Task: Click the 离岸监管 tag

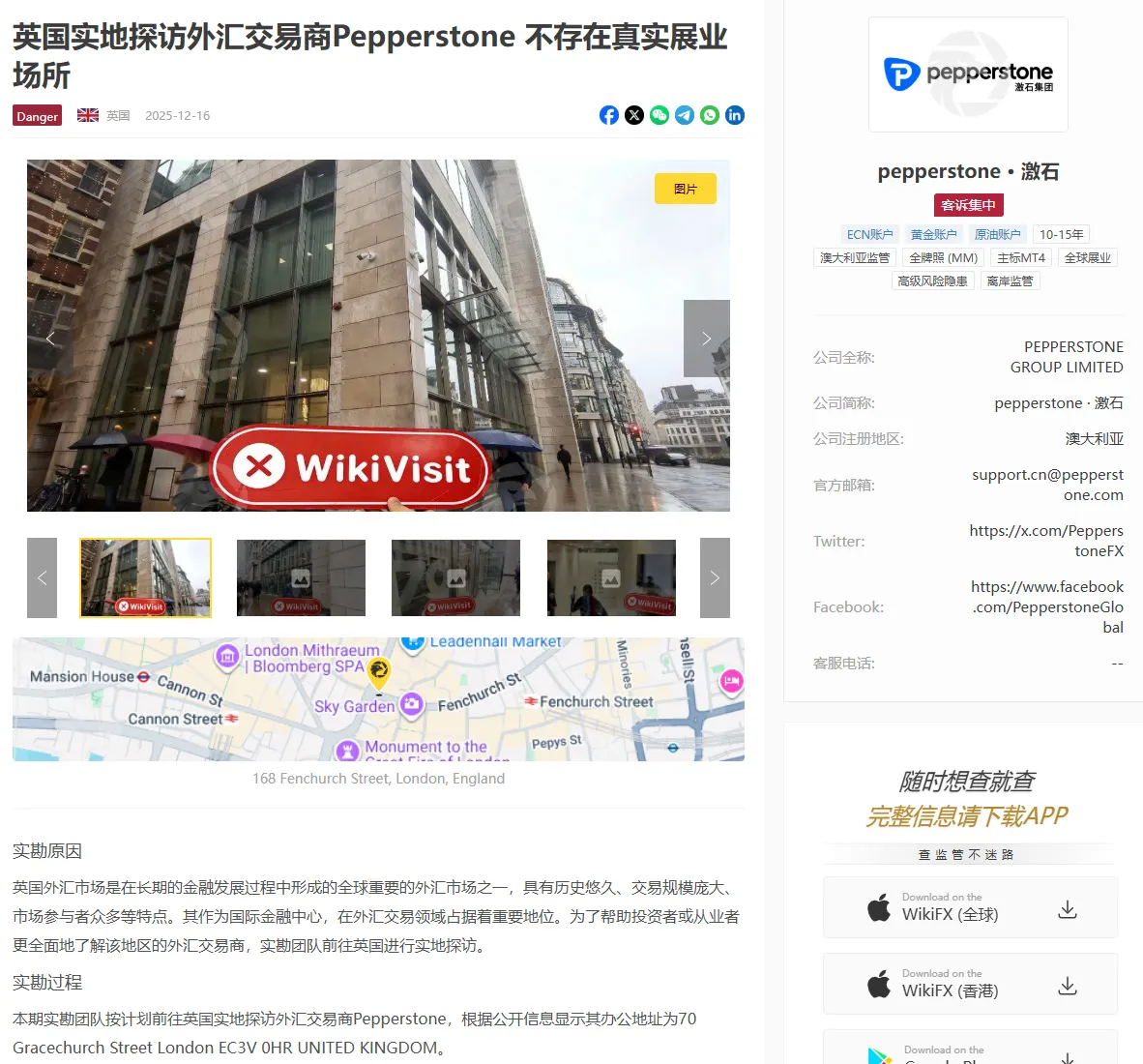Action: click(1010, 281)
